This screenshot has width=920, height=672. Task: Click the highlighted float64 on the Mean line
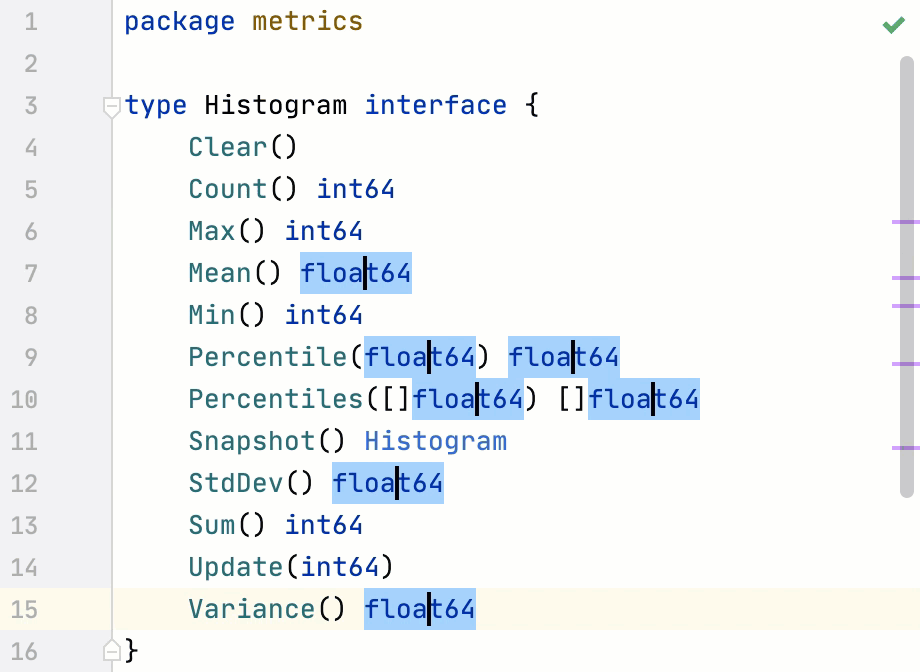tap(356, 273)
